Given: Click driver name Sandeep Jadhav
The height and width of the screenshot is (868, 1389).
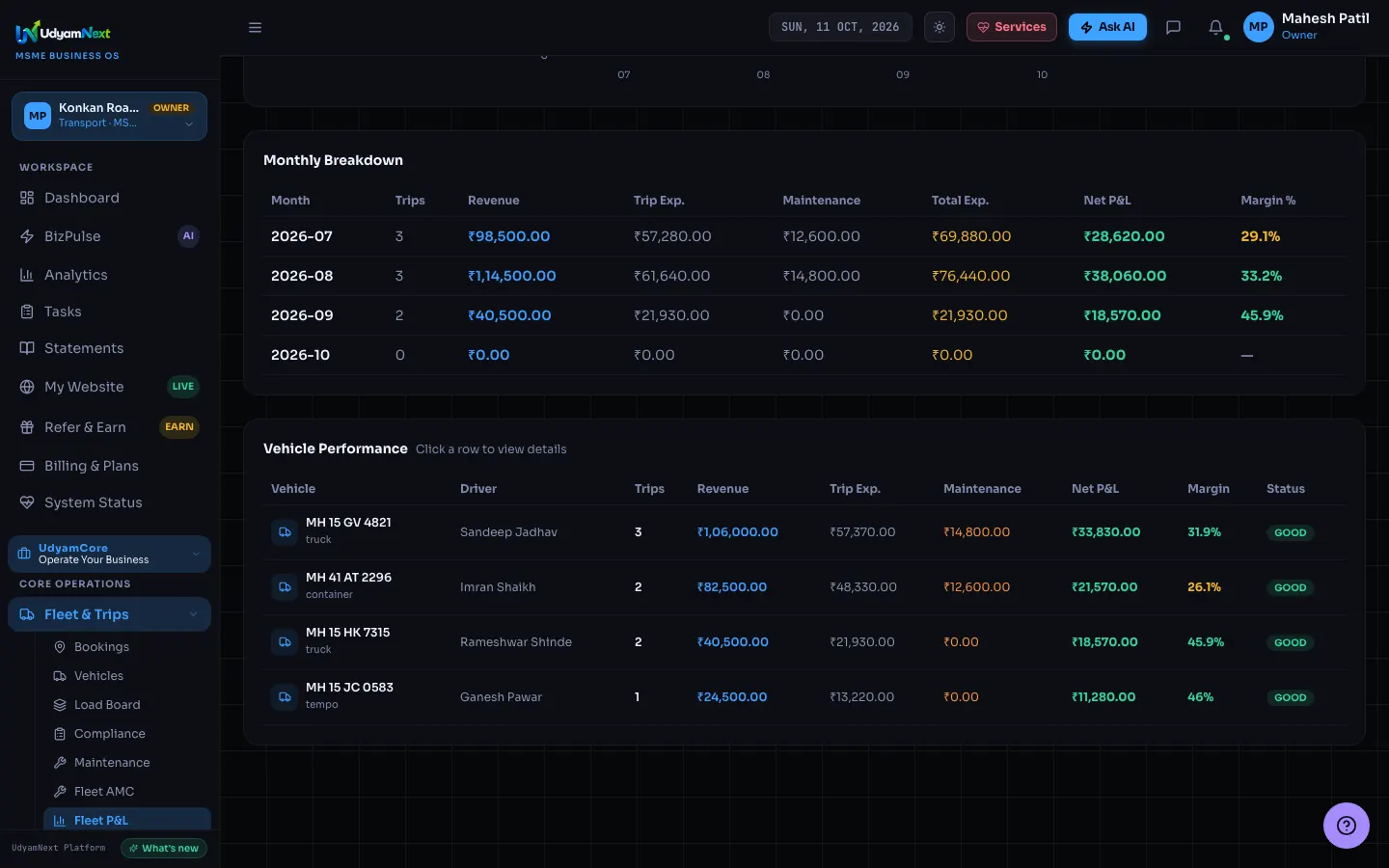Looking at the screenshot, I should pyautogui.click(x=508, y=532).
